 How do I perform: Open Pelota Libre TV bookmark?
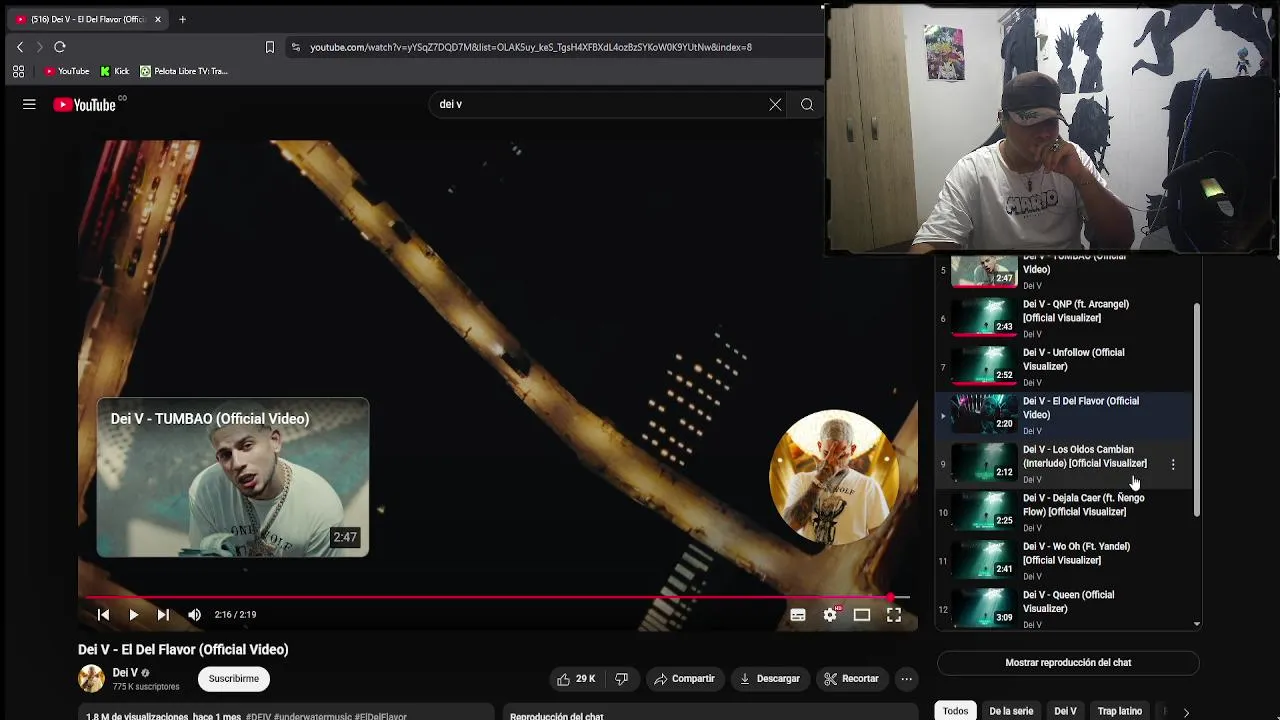tap(183, 71)
